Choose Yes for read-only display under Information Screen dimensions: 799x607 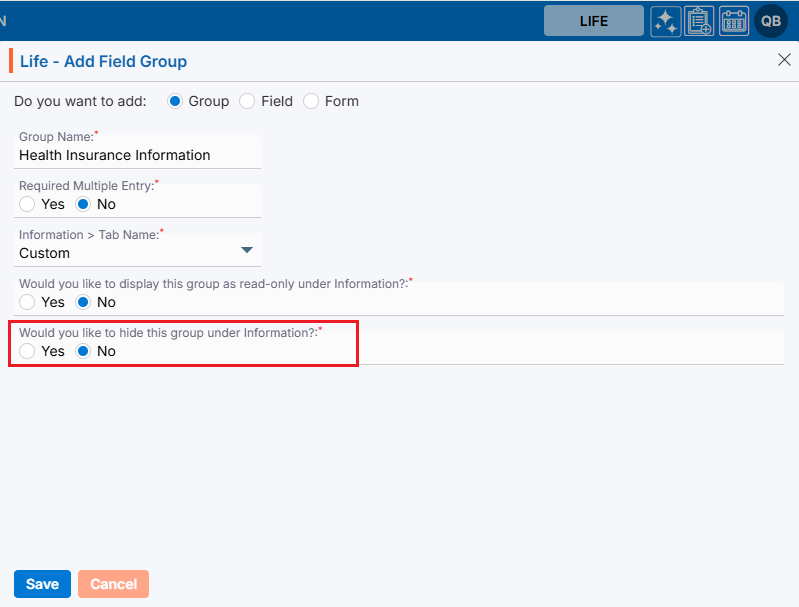pyautogui.click(x=27, y=302)
